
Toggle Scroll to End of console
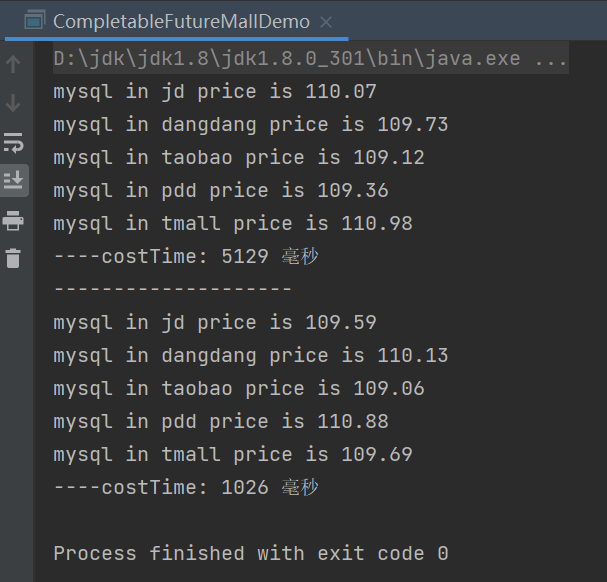pos(13,180)
